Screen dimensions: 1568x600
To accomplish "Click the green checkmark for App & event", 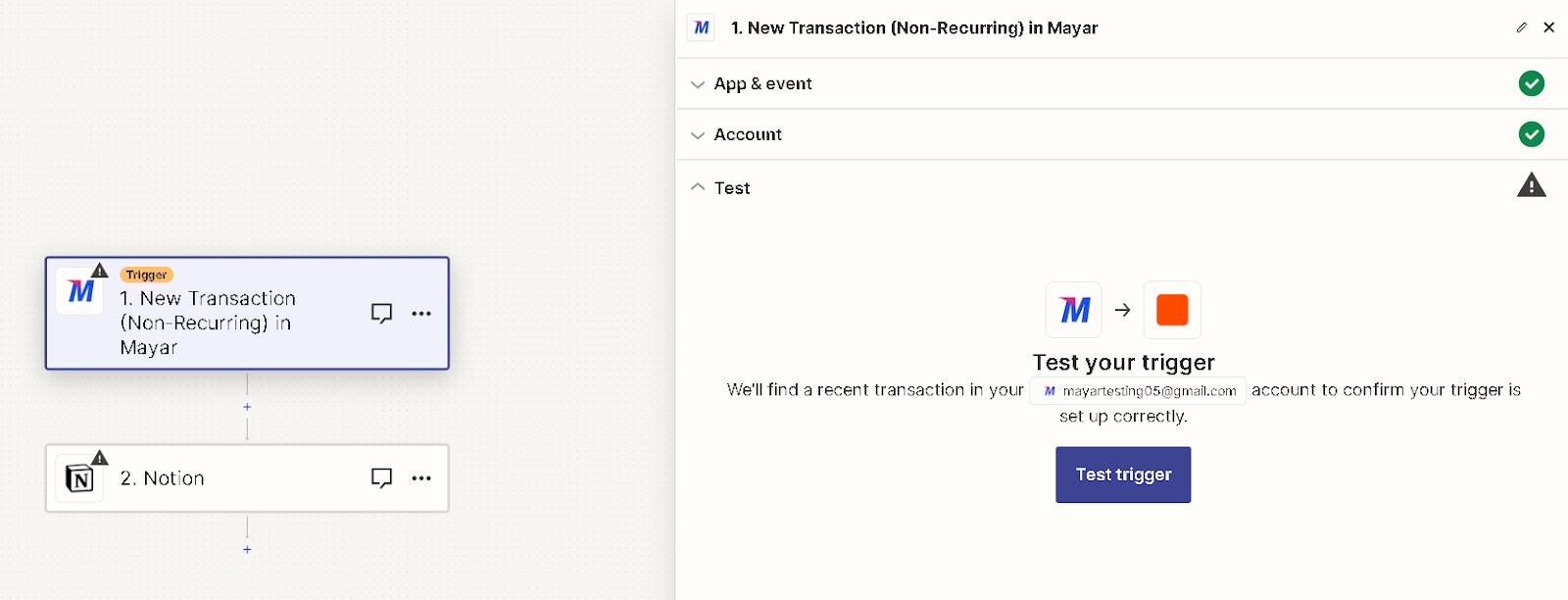I will tap(1531, 83).
